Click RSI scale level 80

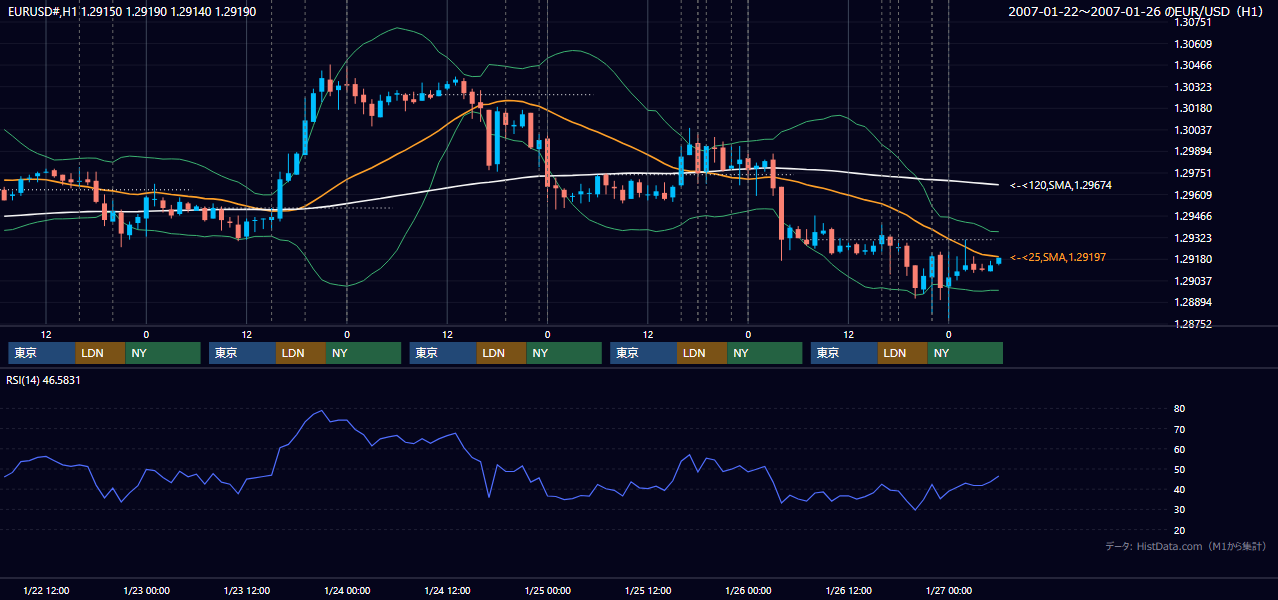(x=1180, y=409)
